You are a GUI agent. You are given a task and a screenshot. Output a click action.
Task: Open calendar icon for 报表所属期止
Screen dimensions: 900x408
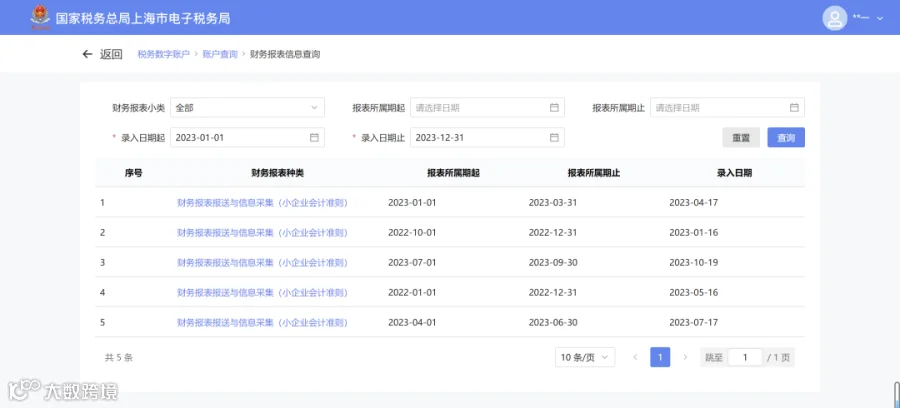coord(794,107)
